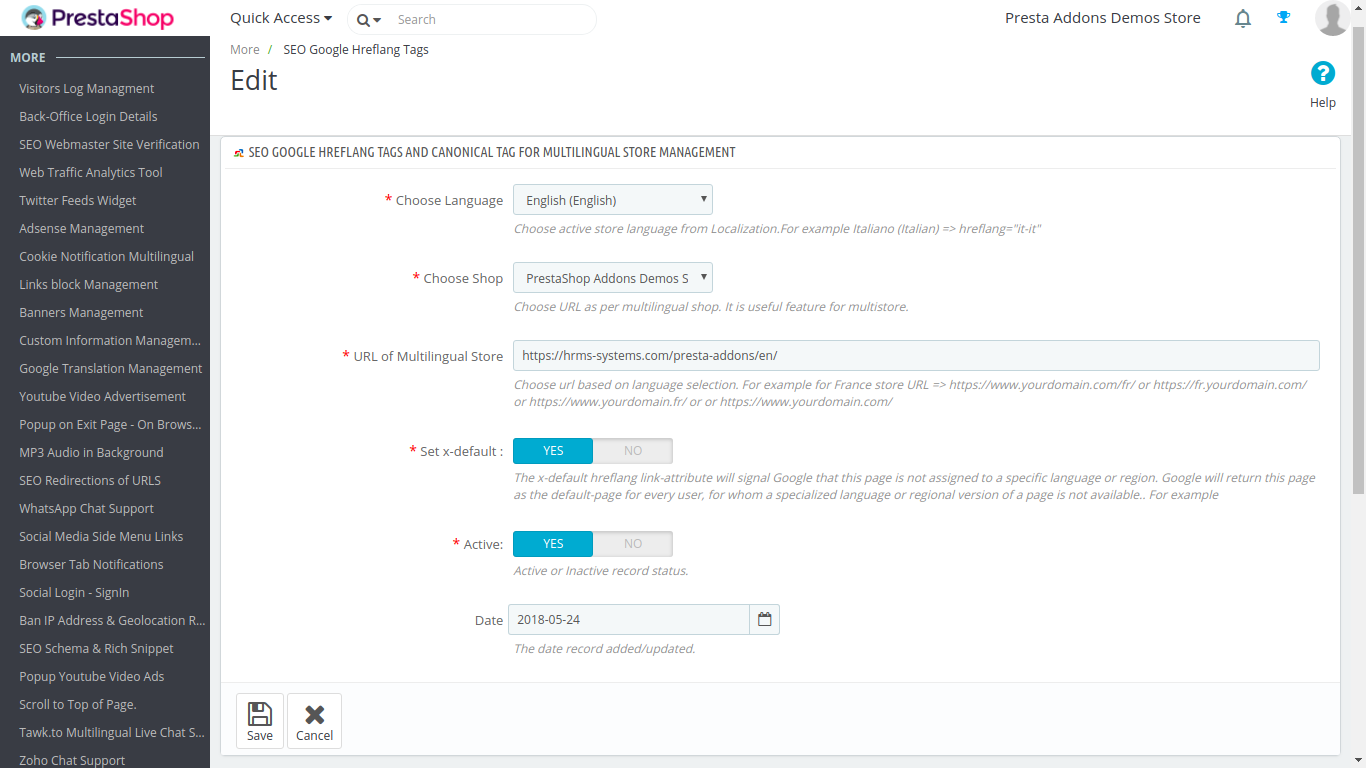Expand the Quick Access menu
This screenshot has width=1366, height=768.
click(281, 18)
